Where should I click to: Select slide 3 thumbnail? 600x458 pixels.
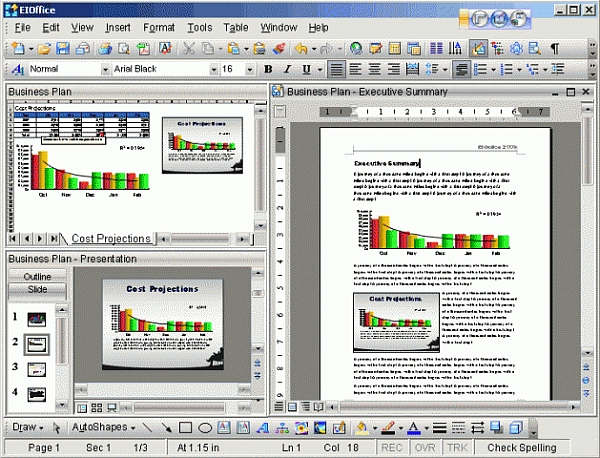[36, 370]
